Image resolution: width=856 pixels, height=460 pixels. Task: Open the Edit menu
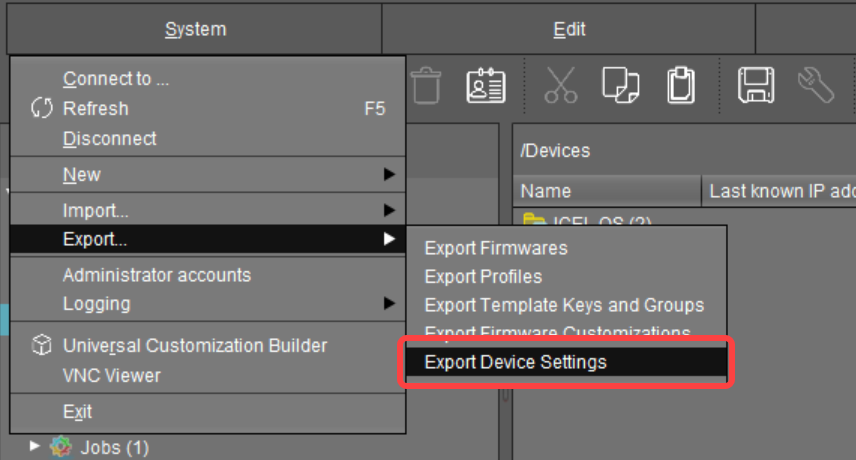tap(569, 30)
